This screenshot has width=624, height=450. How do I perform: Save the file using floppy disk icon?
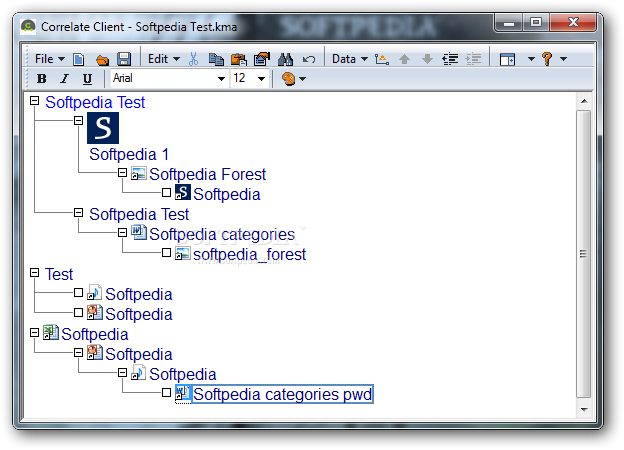(124, 59)
